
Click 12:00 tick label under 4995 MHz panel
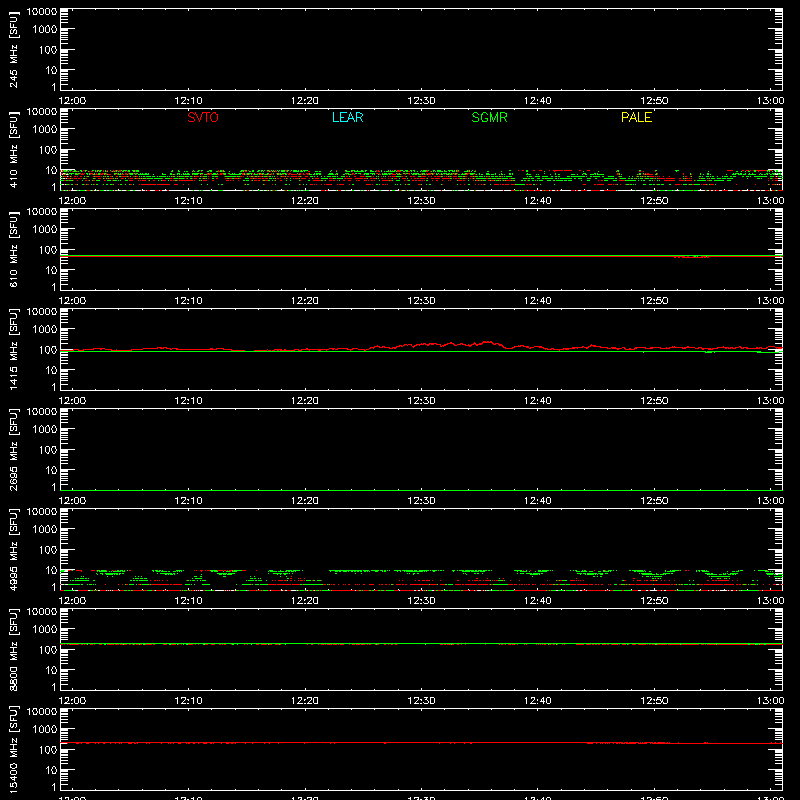coord(72,601)
